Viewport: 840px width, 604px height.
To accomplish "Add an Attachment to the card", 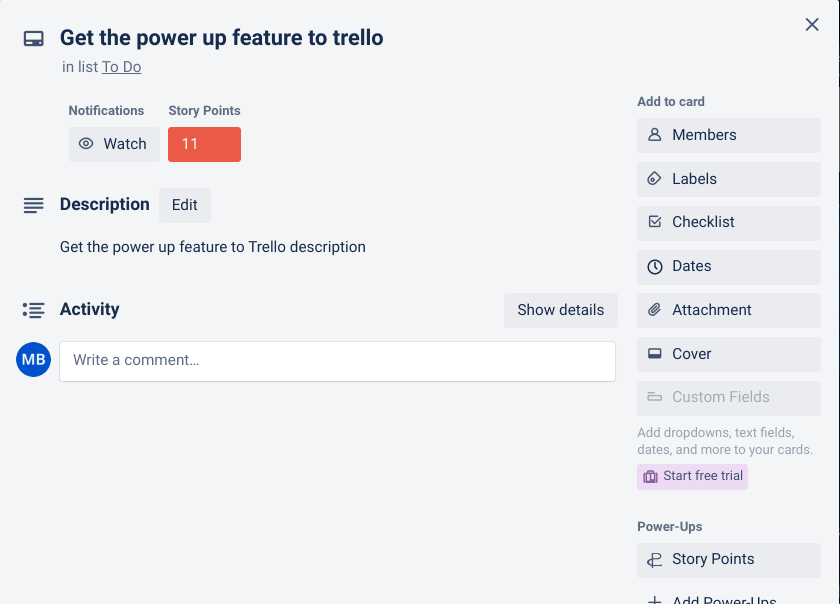I will point(729,310).
